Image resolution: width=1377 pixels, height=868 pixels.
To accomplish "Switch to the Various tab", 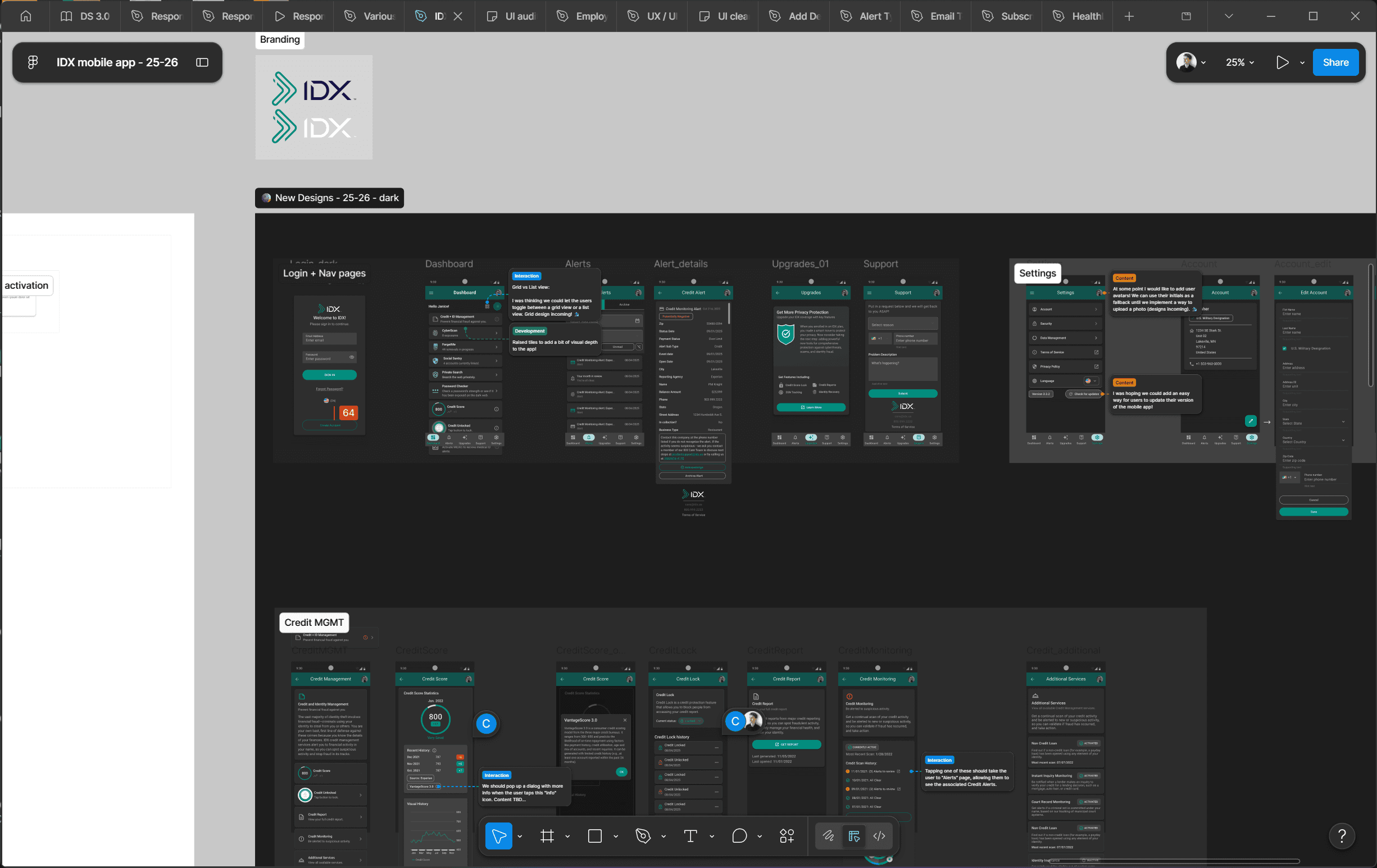I will pos(370,16).
